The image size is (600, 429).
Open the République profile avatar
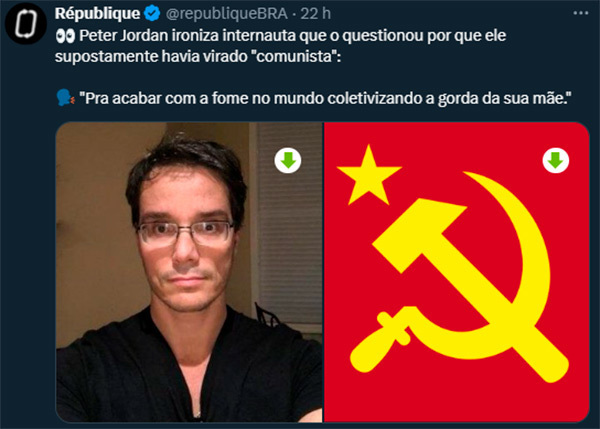[26, 23]
